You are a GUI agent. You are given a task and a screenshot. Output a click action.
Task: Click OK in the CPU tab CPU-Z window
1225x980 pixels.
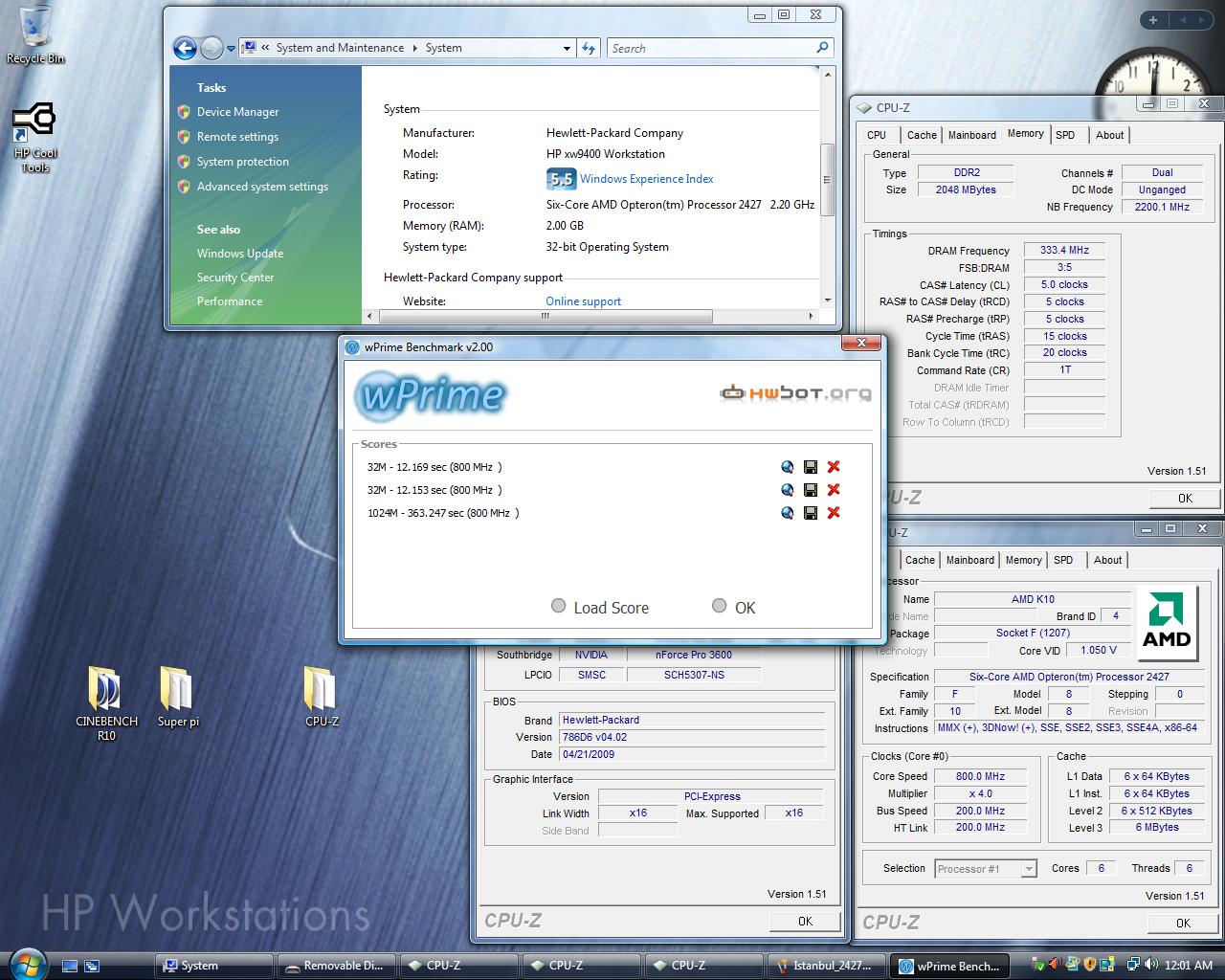click(1183, 923)
